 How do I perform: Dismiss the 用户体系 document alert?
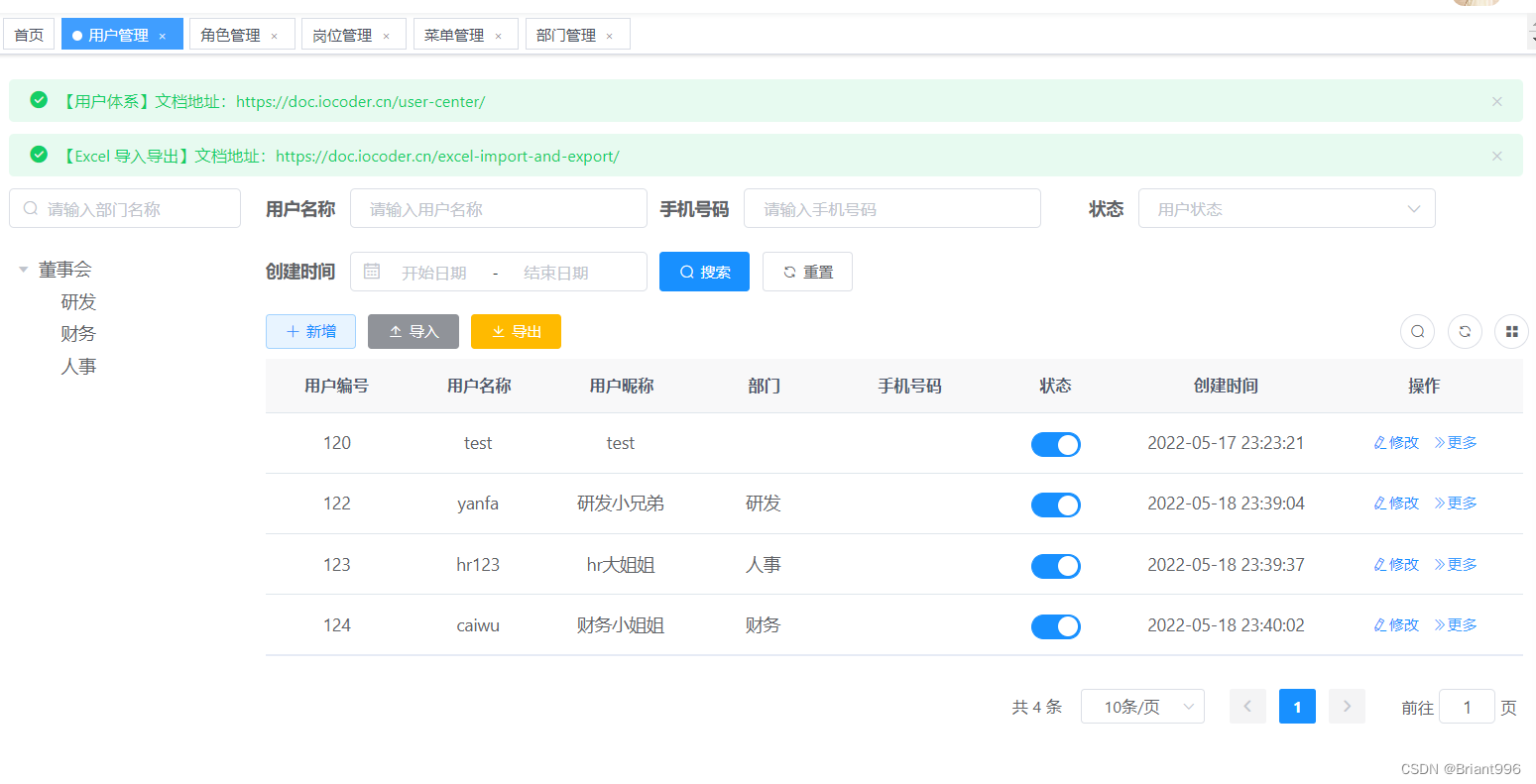(x=1497, y=101)
